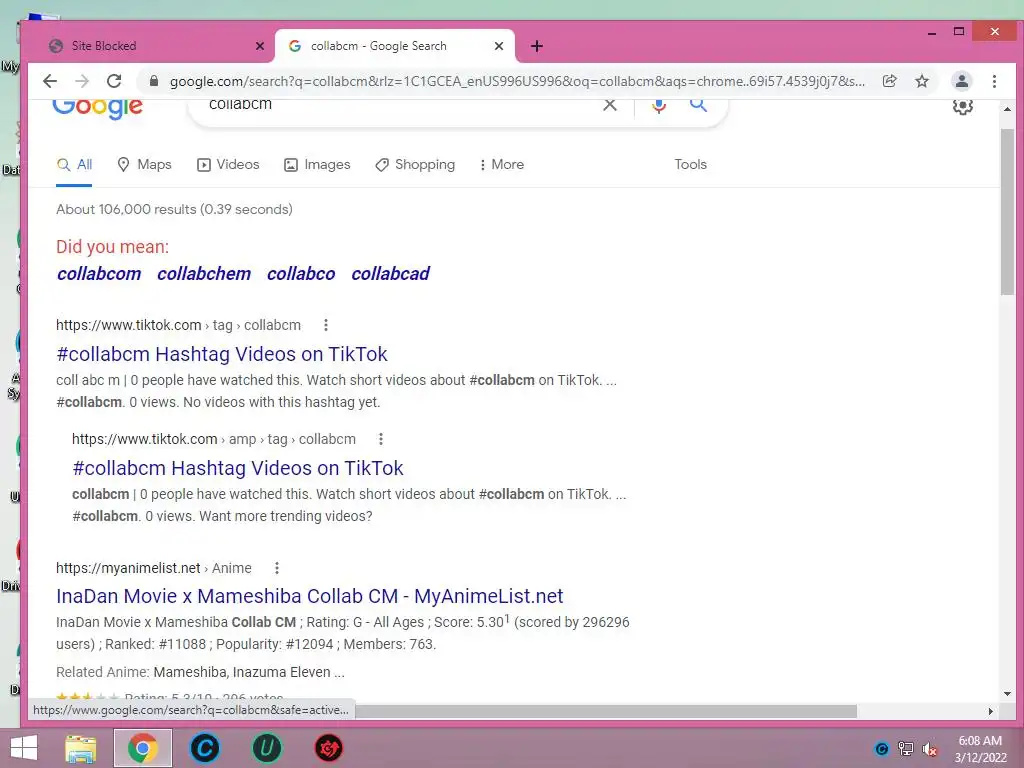This screenshot has height=768, width=1024.
Task: Switch to Images results
Action: (x=317, y=165)
